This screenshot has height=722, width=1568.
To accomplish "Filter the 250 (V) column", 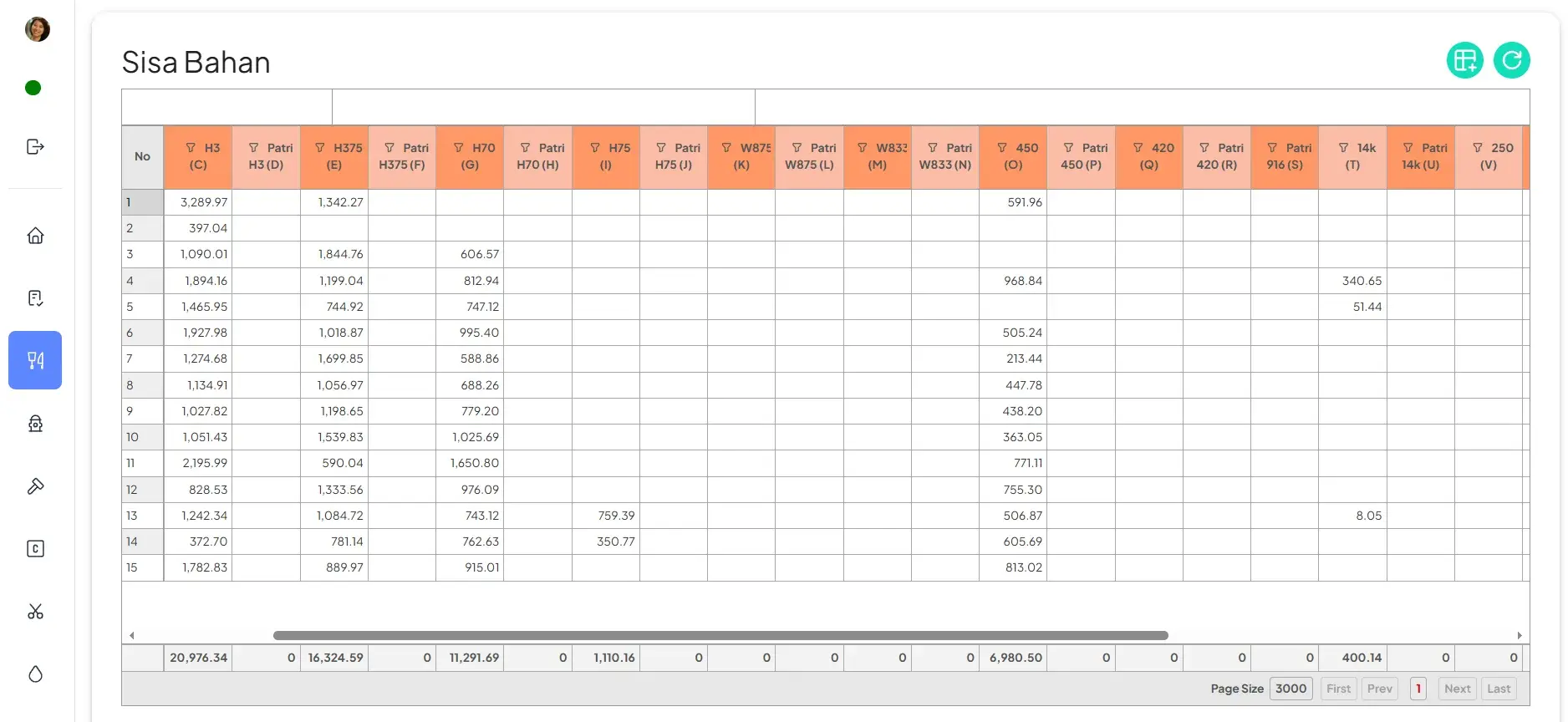I will point(1478,148).
